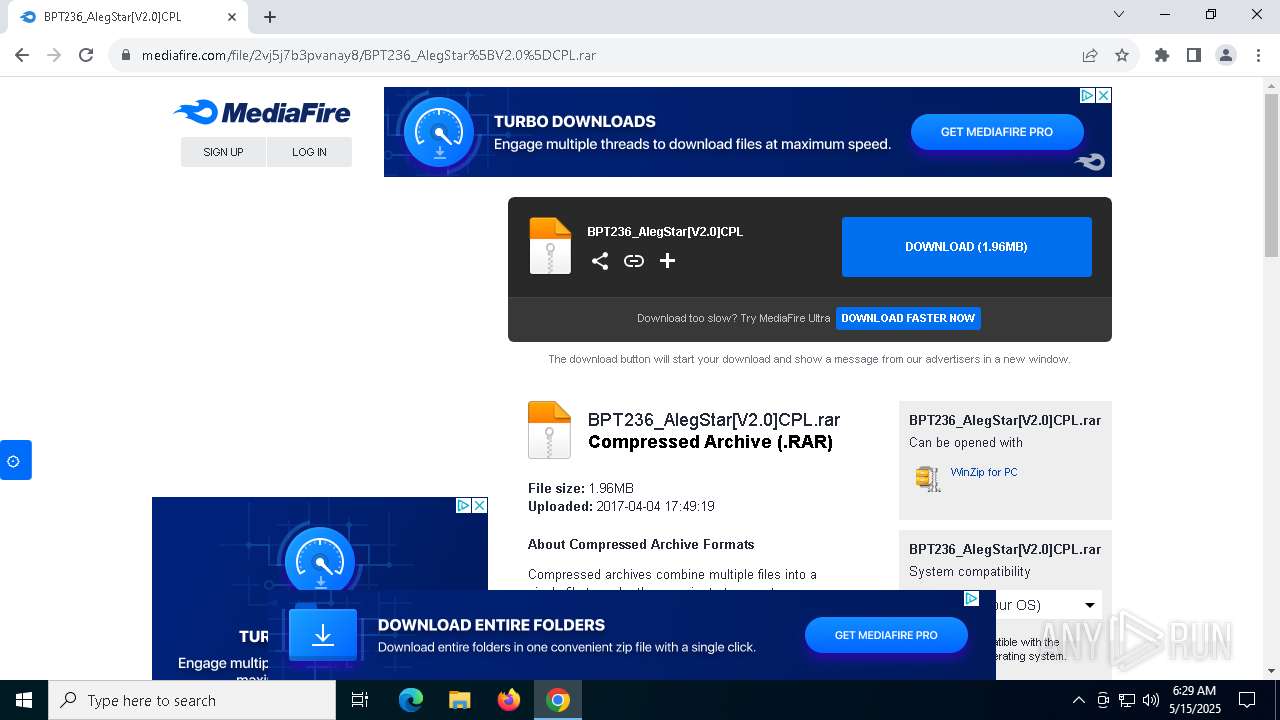
Task: Share this page from address bar
Action: pos(1090,55)
